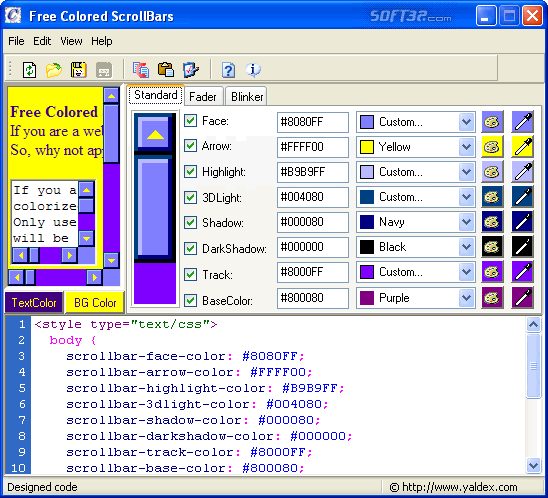548x498 pixels.
Task: Click the paste clipboard toolbar icon
Action: point(166,70)
